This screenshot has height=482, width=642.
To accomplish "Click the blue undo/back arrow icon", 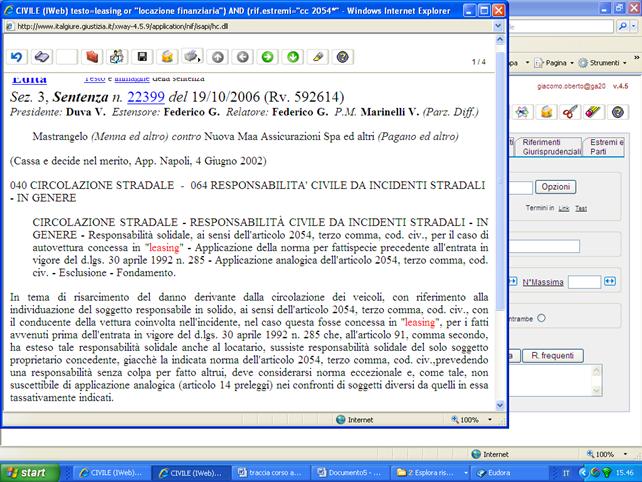I will click(17, 57).
